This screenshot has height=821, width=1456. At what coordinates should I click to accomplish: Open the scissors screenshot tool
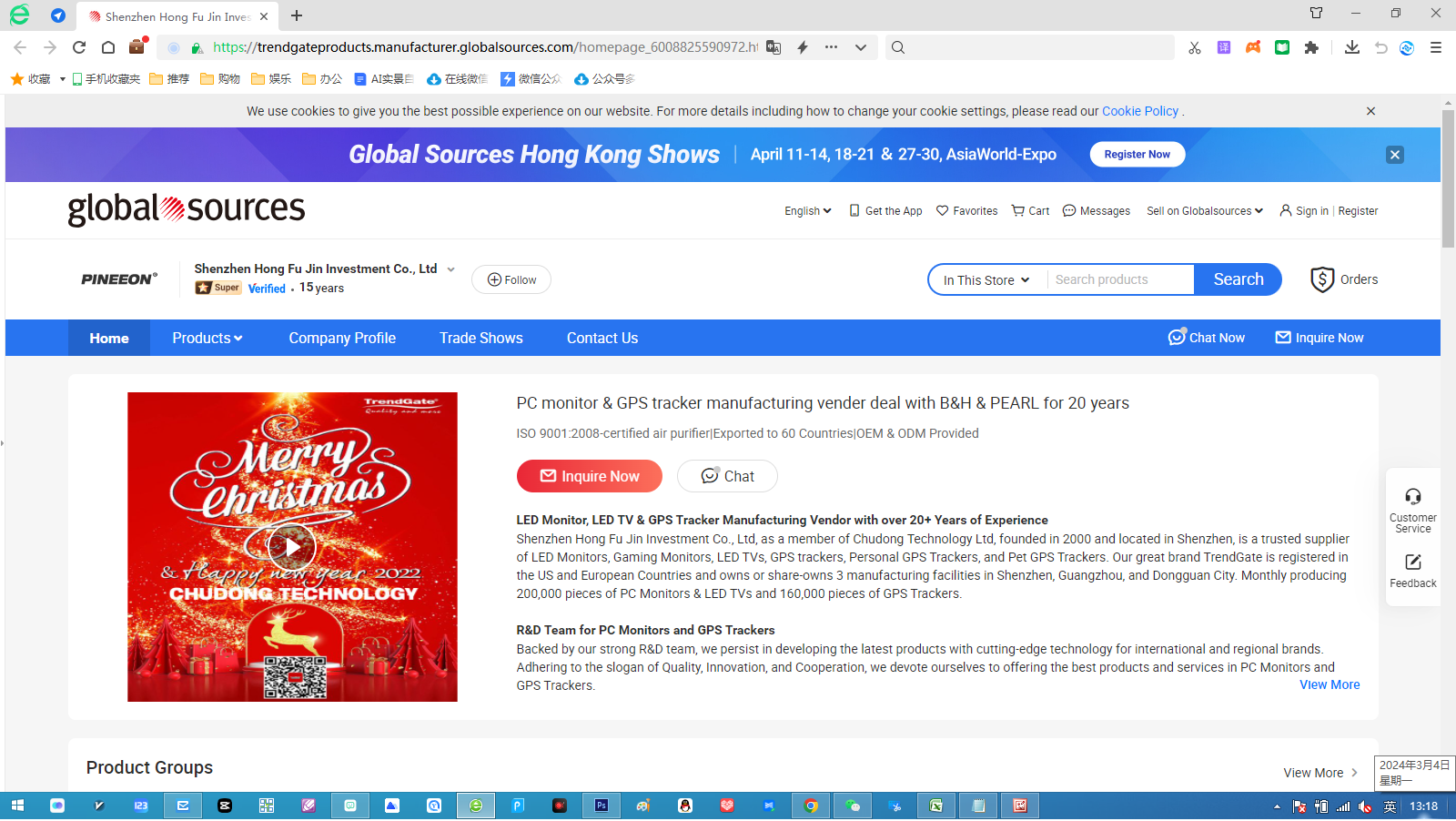click(x=1195, y=47)
